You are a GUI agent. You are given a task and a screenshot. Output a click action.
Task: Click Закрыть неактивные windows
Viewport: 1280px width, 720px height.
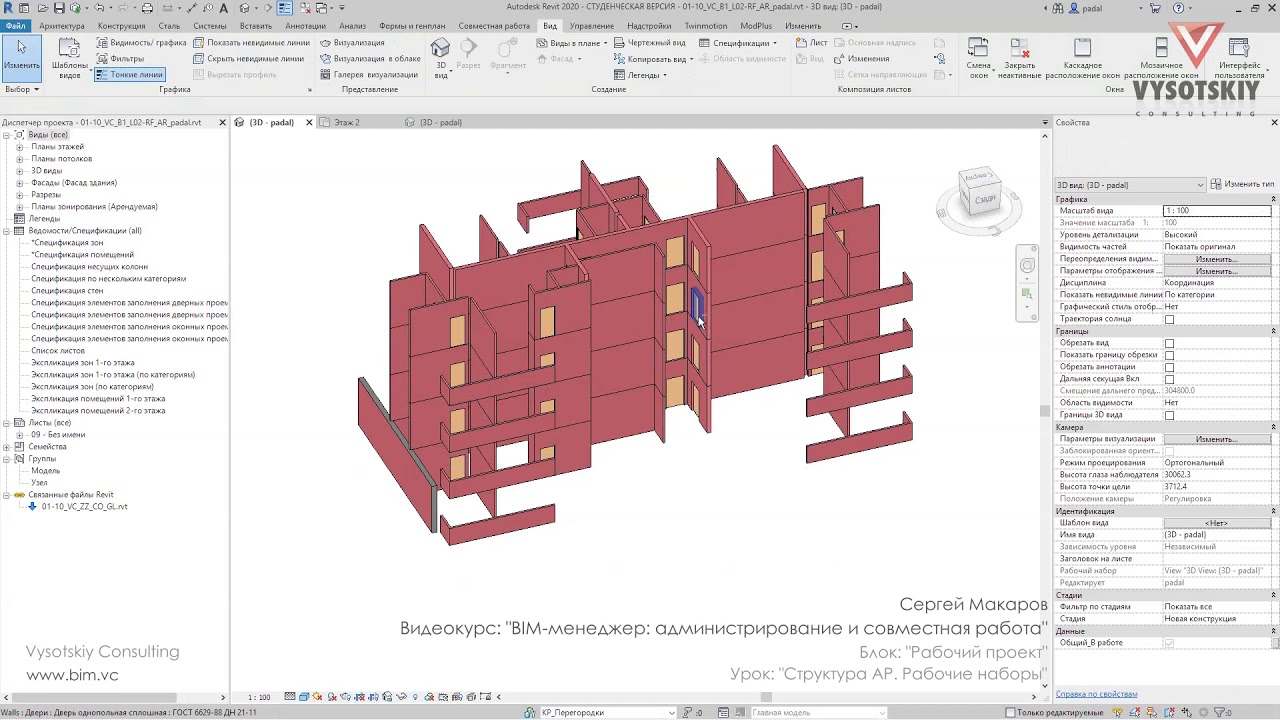[1019, 58]
